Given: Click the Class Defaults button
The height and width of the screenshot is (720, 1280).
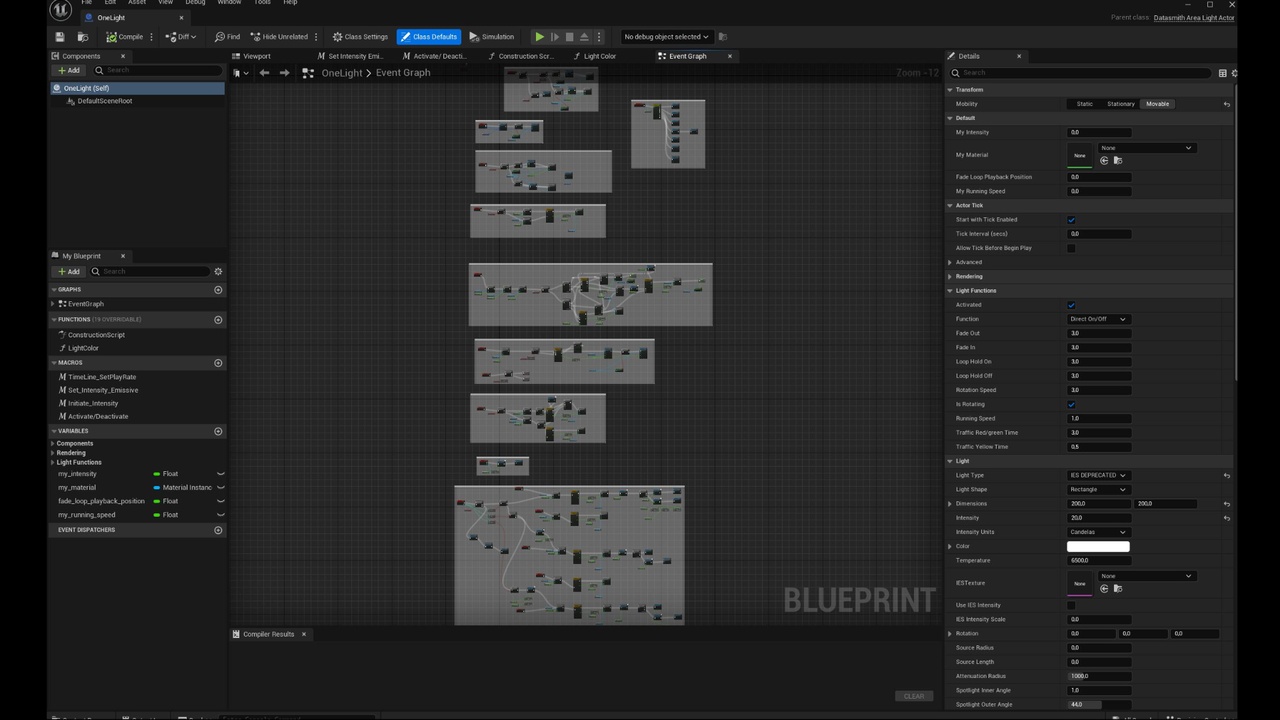Looking at the screenshot, I should (x=429, y=37).
